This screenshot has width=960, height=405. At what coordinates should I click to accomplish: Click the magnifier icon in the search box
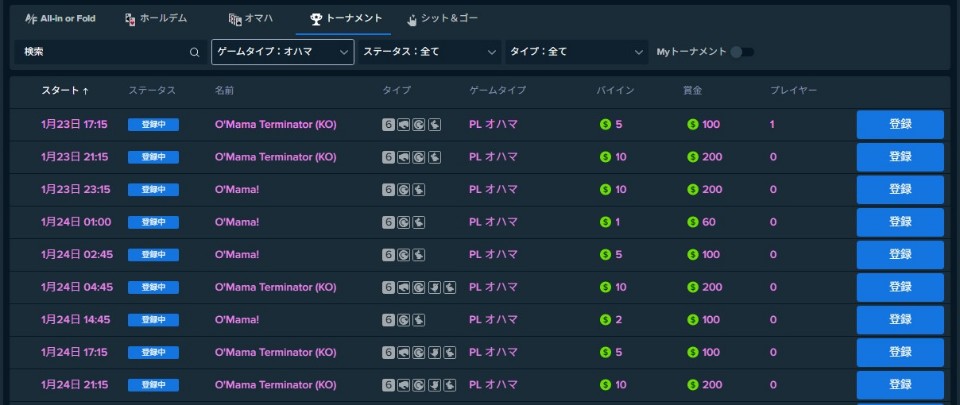(194, 53)
